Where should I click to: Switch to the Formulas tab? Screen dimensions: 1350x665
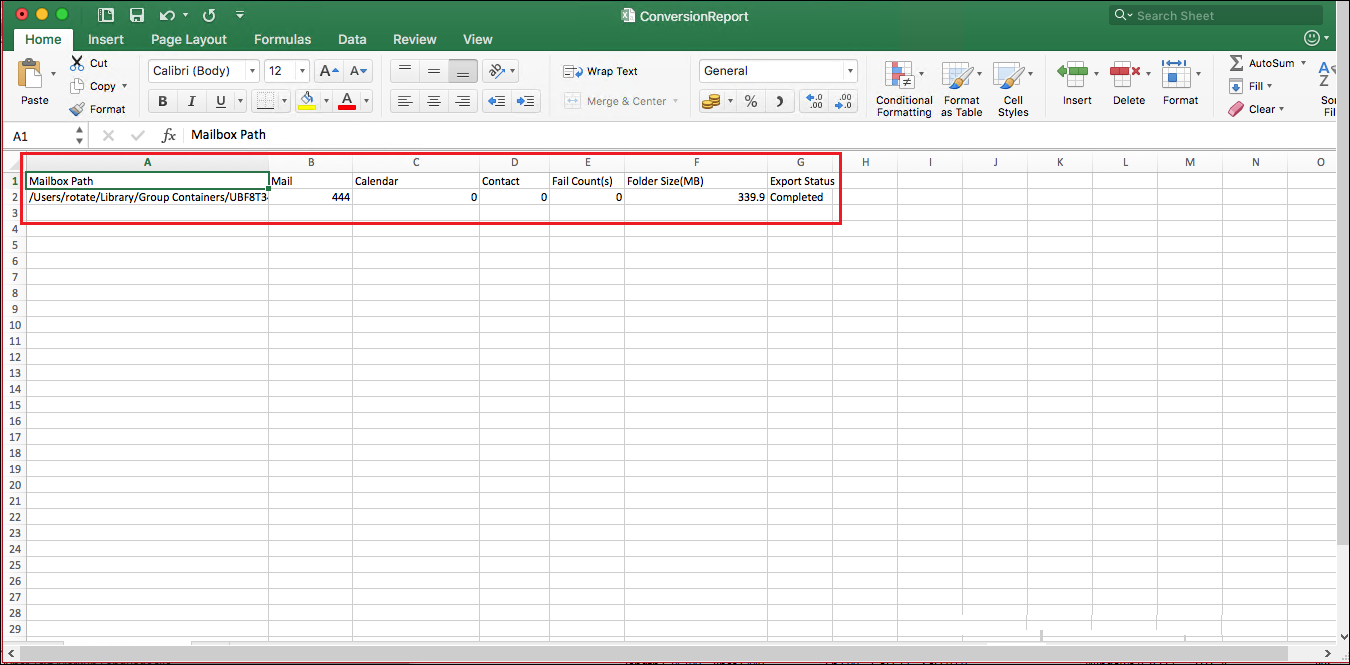[282, 39]
